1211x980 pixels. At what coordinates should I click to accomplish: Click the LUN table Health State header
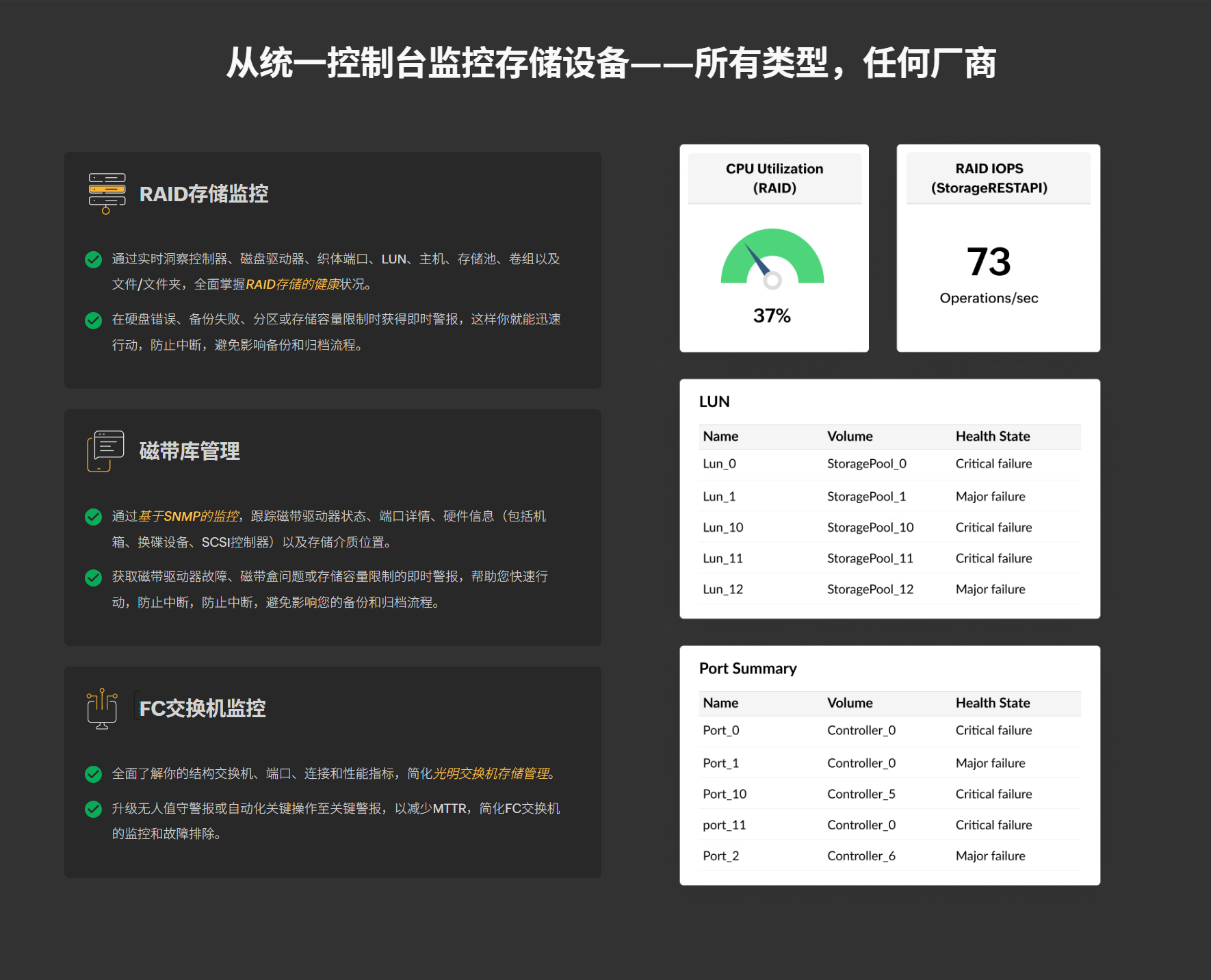click(993, 436)
